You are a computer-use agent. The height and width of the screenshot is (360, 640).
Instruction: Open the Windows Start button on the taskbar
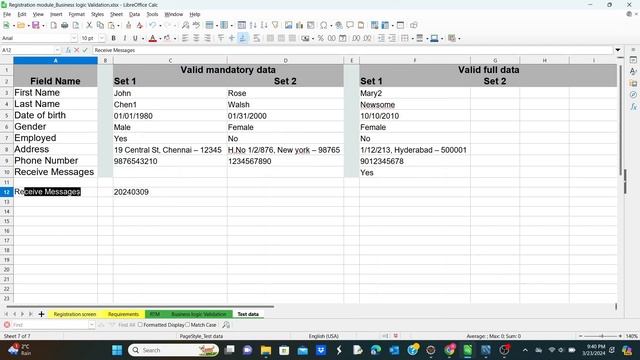click(117, 350)
